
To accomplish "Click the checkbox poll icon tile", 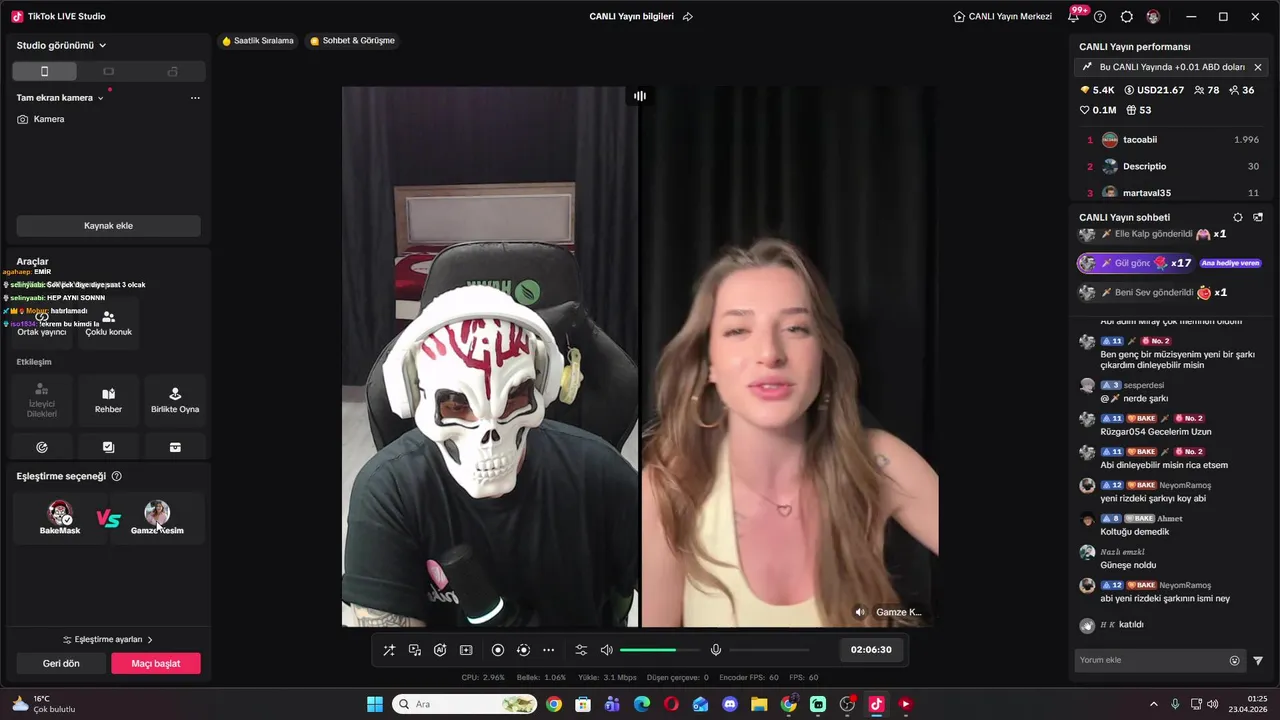I will [108, 447].
